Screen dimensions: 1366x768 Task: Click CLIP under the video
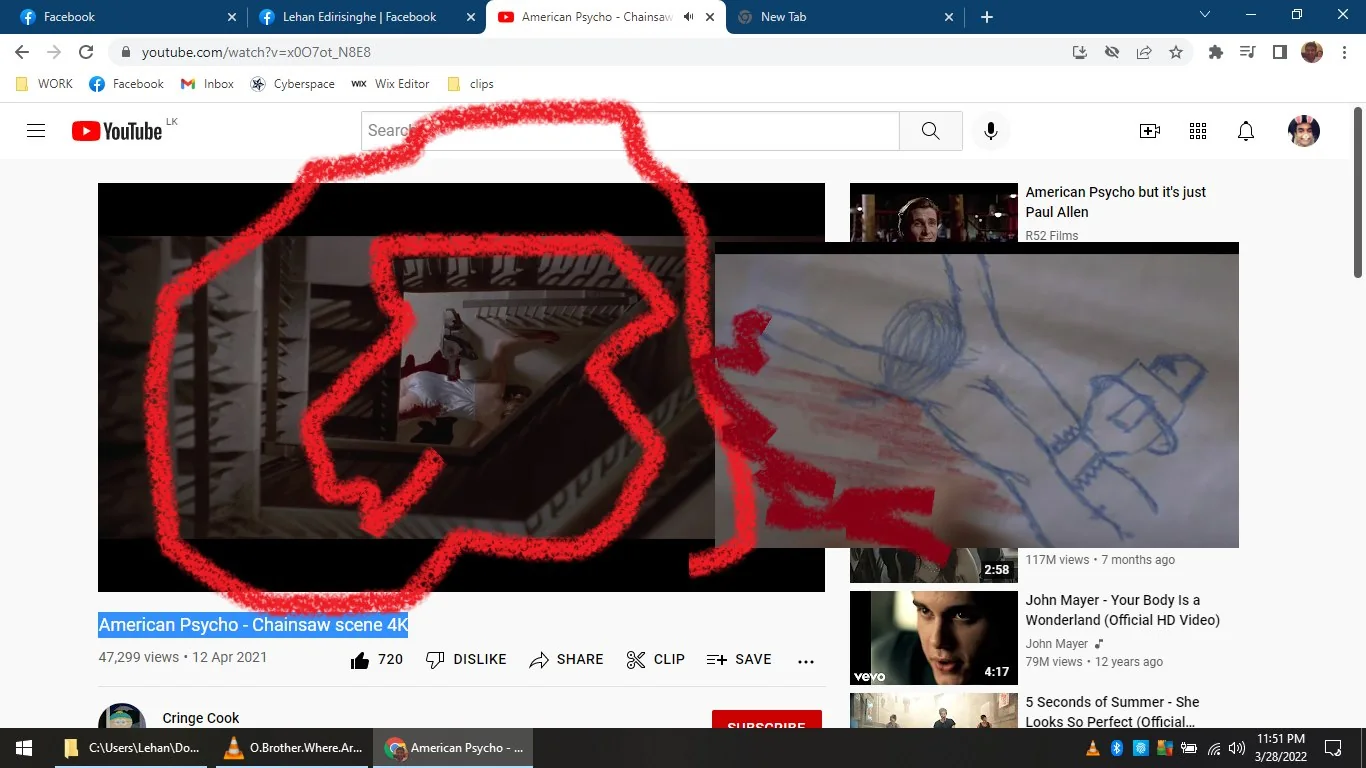[x=656, y=659]
